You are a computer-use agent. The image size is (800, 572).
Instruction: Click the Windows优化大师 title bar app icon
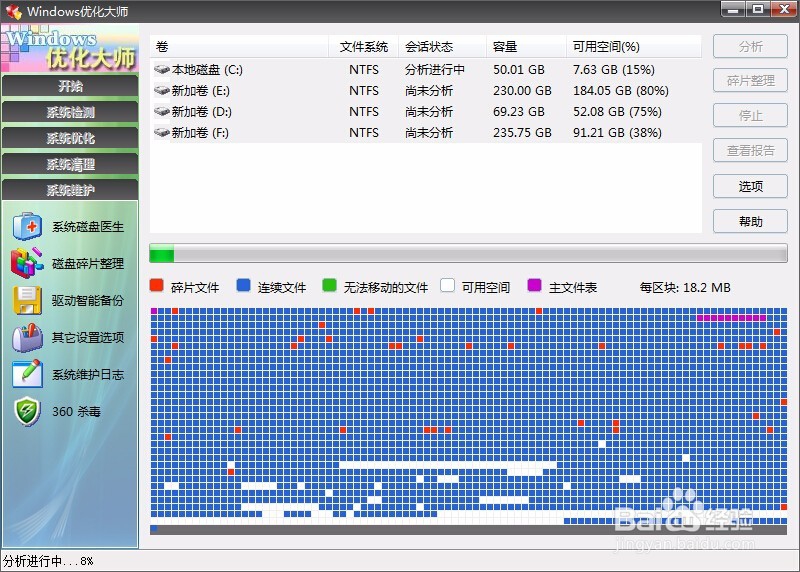pyautogui.click(x=14, y=11)
